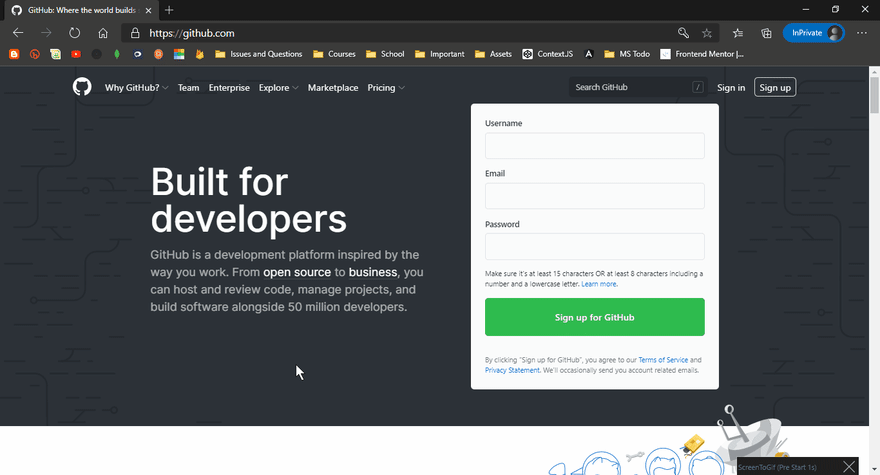Open the MongoDB green leaf bookmark
Image resolution: width=880 pixels, height=475 pixels.
[117, 54]
